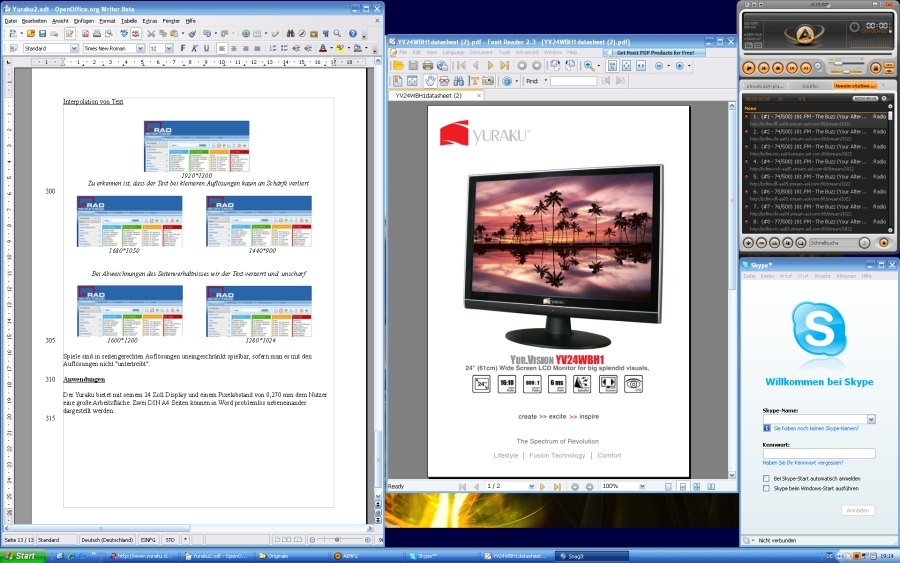The width and height of the screenshot is (900, 563).
Task: Open Datei menu in Writer
Action: pyautogui.click(x=10, y=21)
